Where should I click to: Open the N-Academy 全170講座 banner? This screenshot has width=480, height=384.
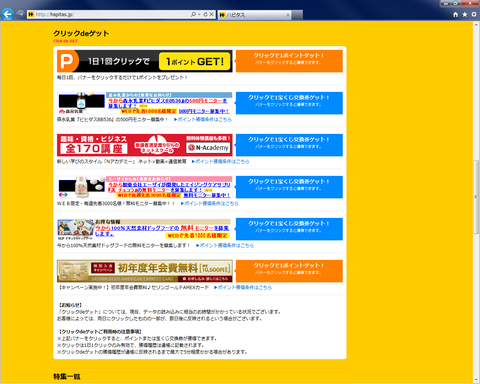[x=145, y=145]
